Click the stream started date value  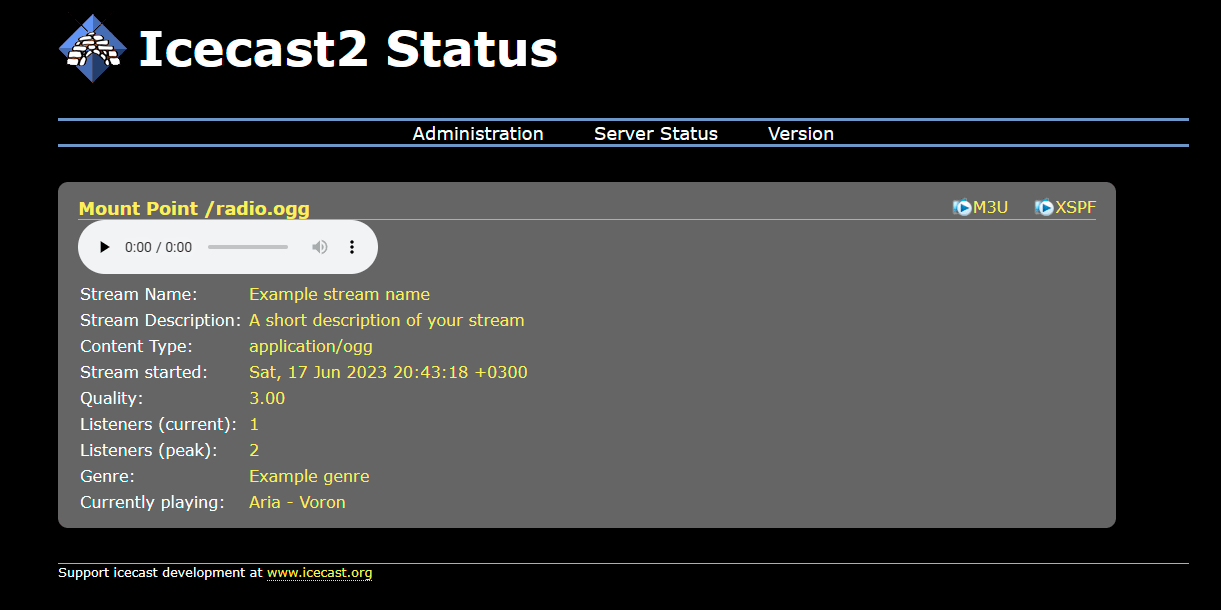[388, 372]
